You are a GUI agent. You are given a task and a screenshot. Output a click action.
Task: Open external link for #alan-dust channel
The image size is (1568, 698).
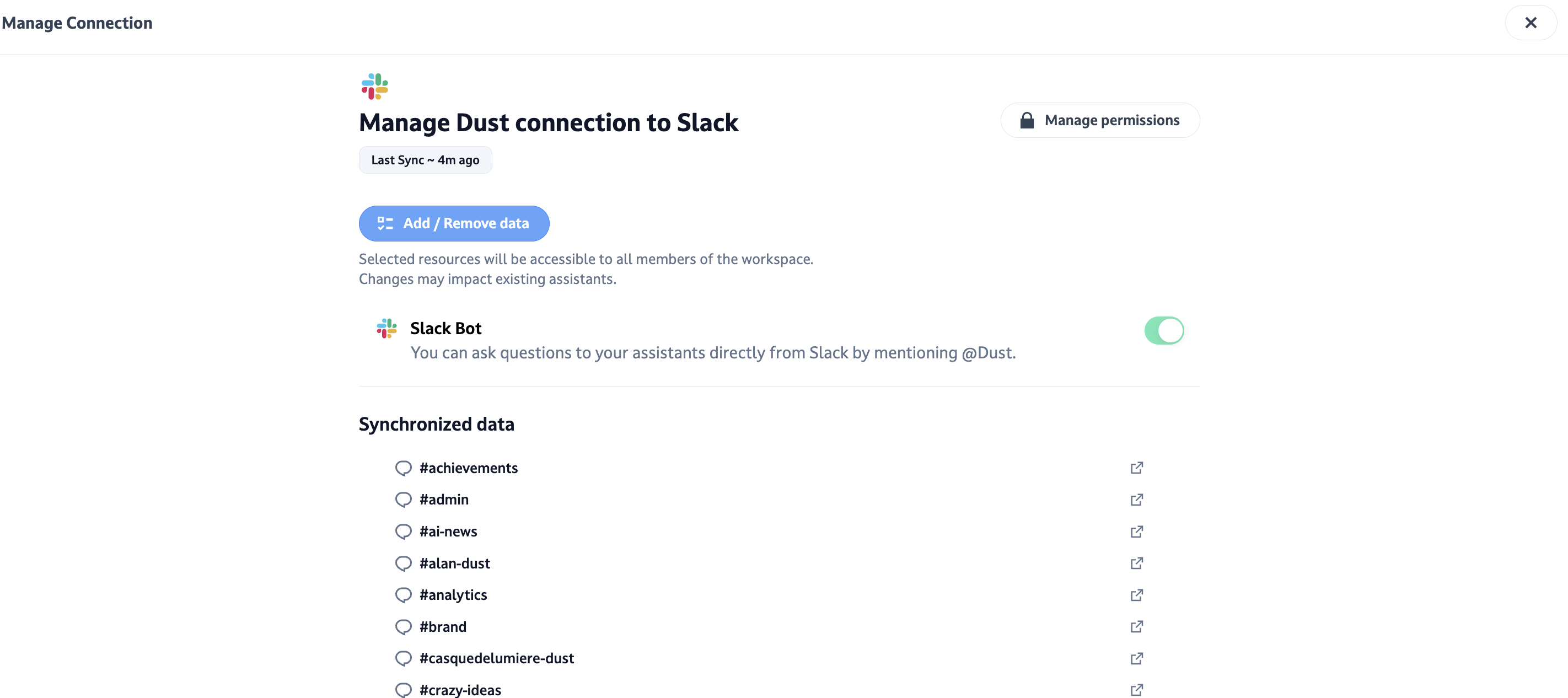click(1136, 563)
